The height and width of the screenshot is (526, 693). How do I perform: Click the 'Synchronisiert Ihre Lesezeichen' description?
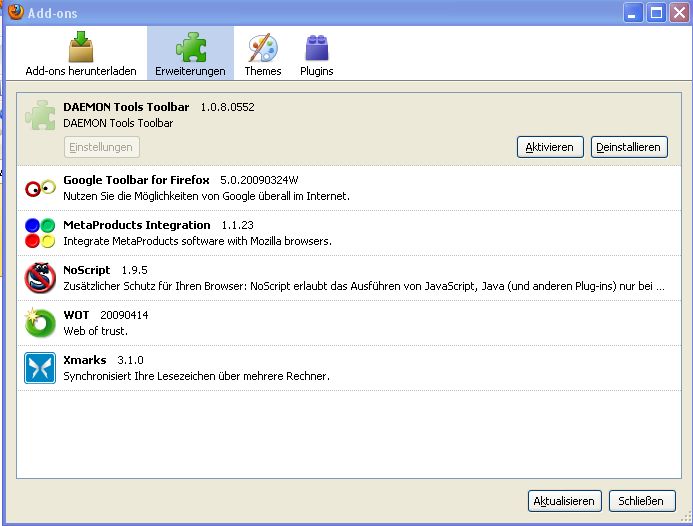[x=196, y=376]
